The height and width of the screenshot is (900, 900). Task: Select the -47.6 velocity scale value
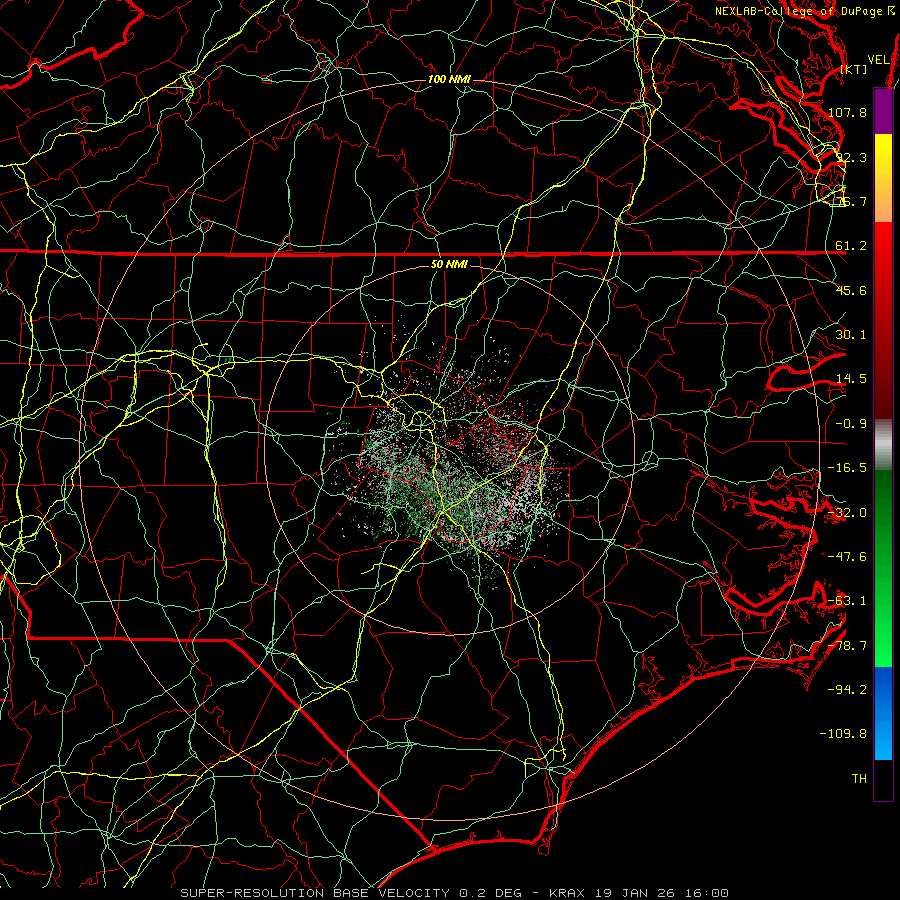[x=847, y=557]
